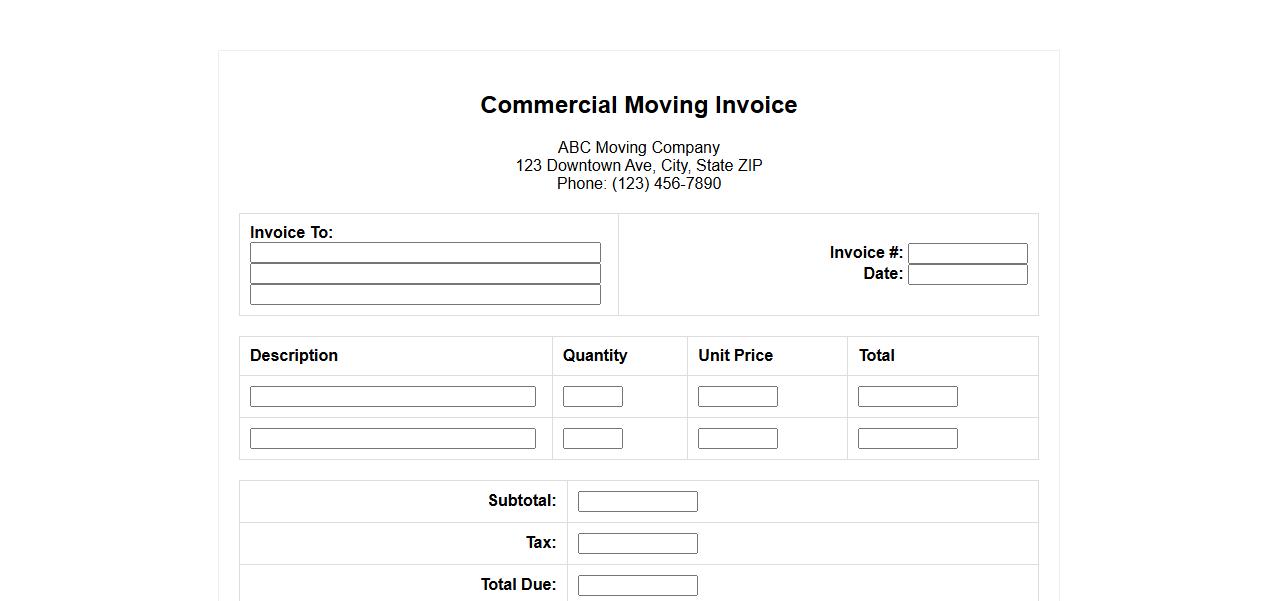
Task: Click the Commercial Moving Invoice heading
Action: (x=638, y=105)
